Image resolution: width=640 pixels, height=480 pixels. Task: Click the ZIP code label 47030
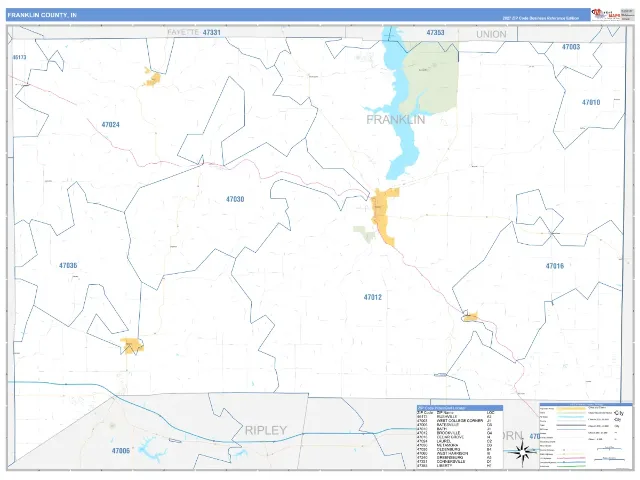click(235, 199)
